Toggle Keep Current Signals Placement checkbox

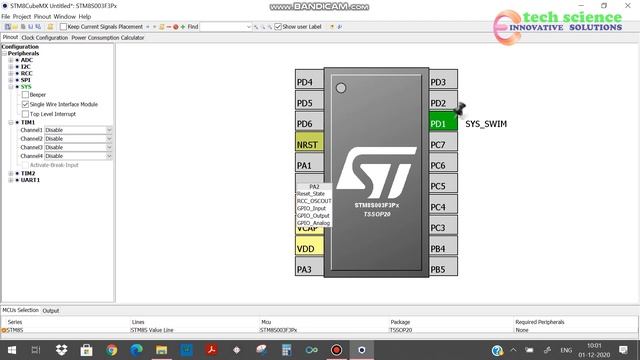click(x=63, y=27)
